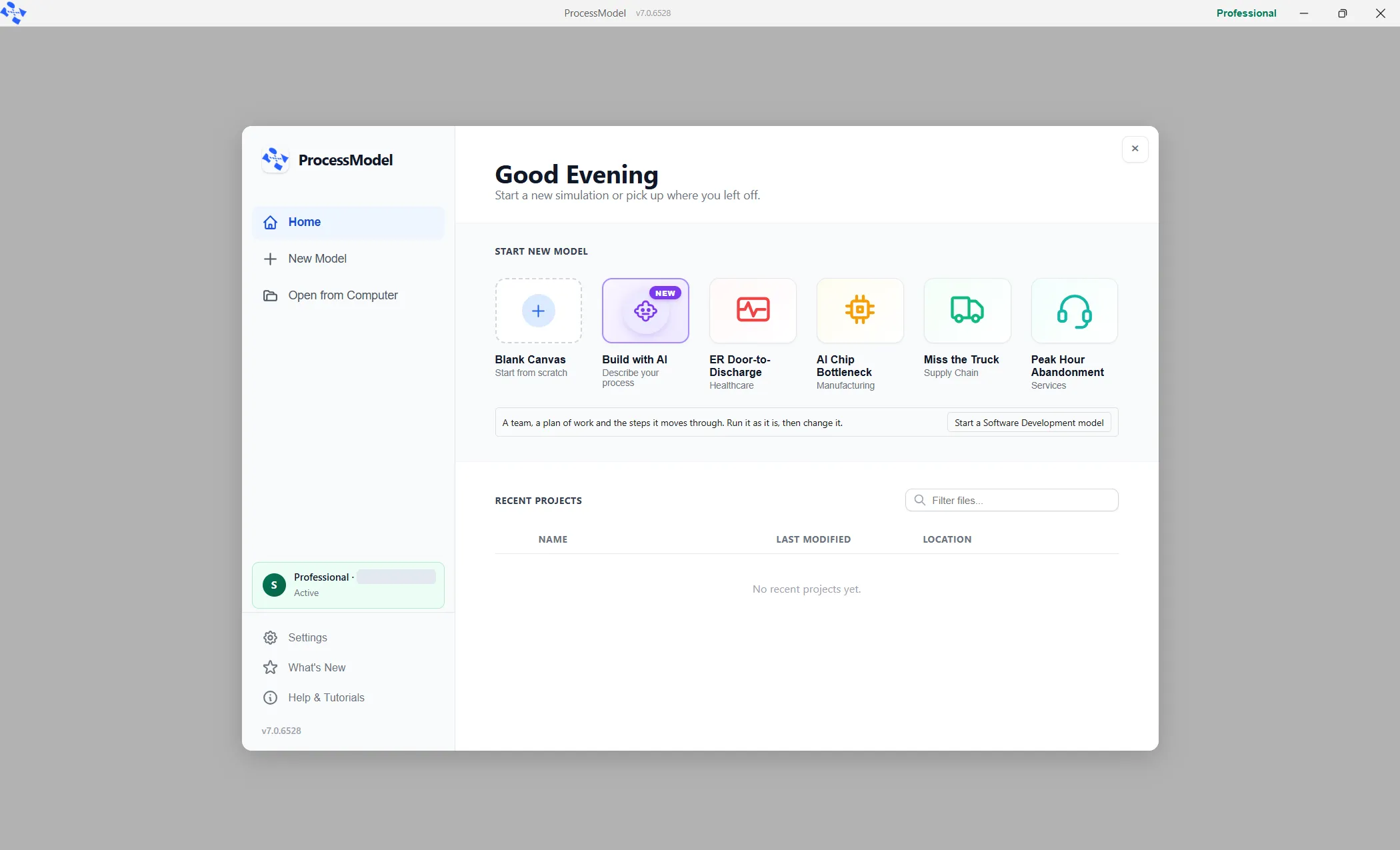Viewport: 1400px width, 850px height.
Task: Click the v7.0.6528 version text in sidebar
Action: (x=281, y=731)
